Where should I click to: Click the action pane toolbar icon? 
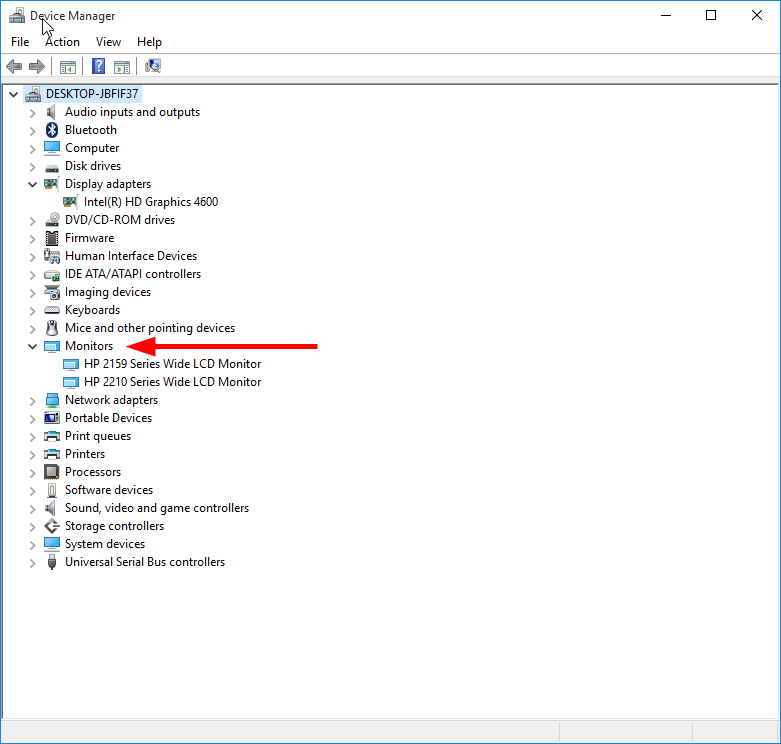click(122, 66)
